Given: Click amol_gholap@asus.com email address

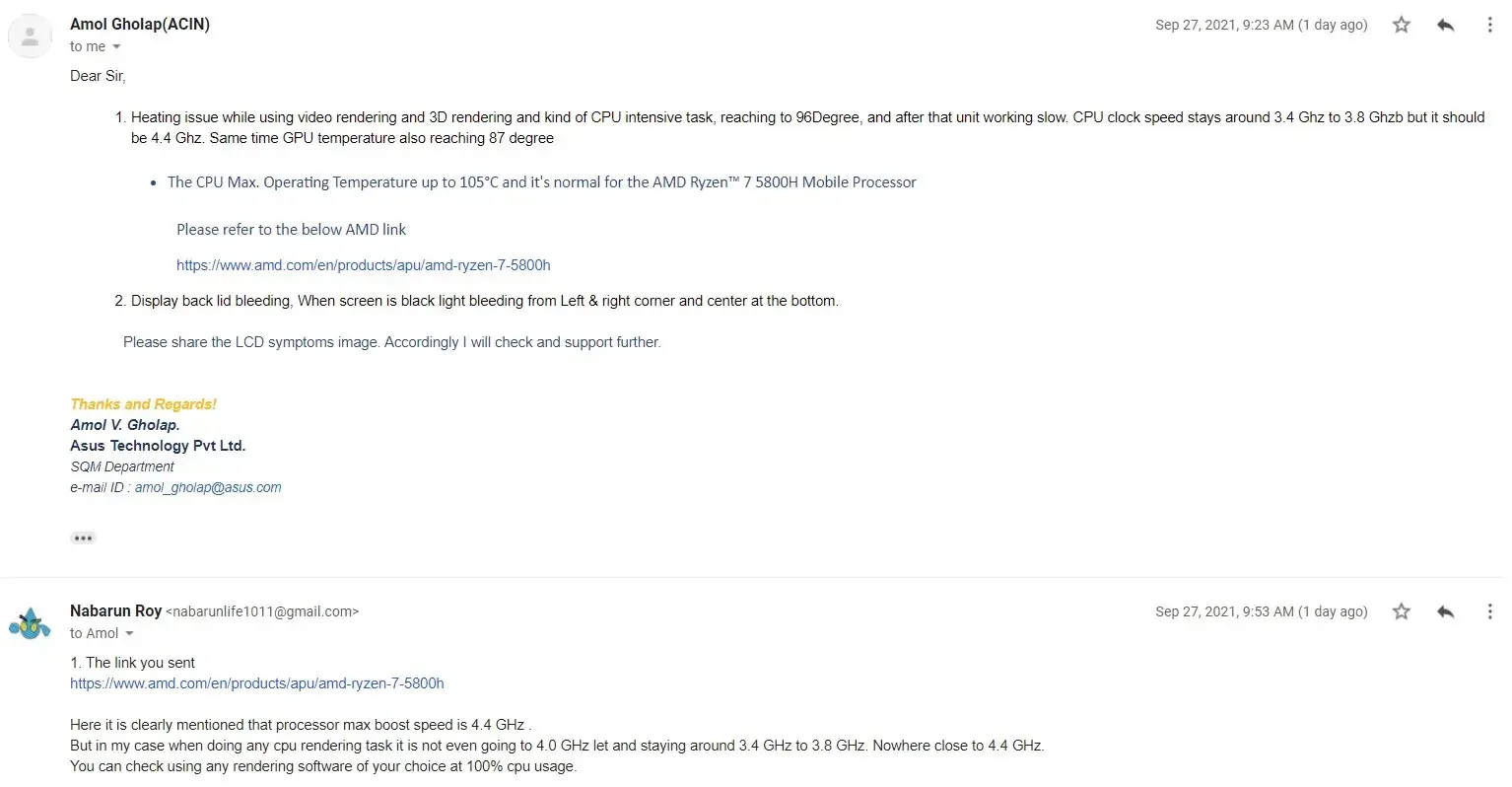Looking at the screenshot, I should tap(208, 487).
